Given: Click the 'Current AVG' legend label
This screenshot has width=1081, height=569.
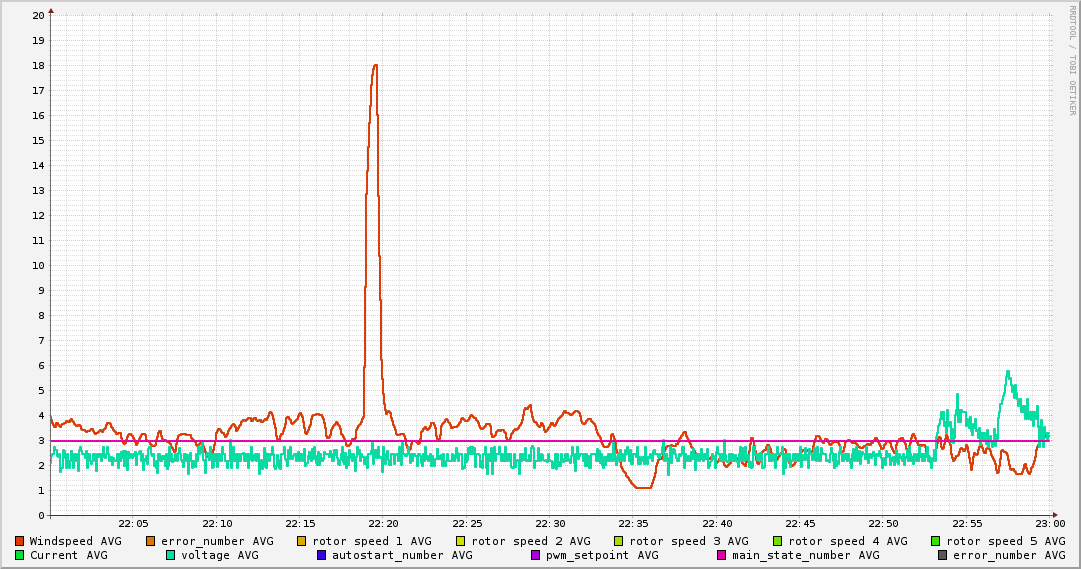Looking at the screenshot, I should [x=69, y=555].
